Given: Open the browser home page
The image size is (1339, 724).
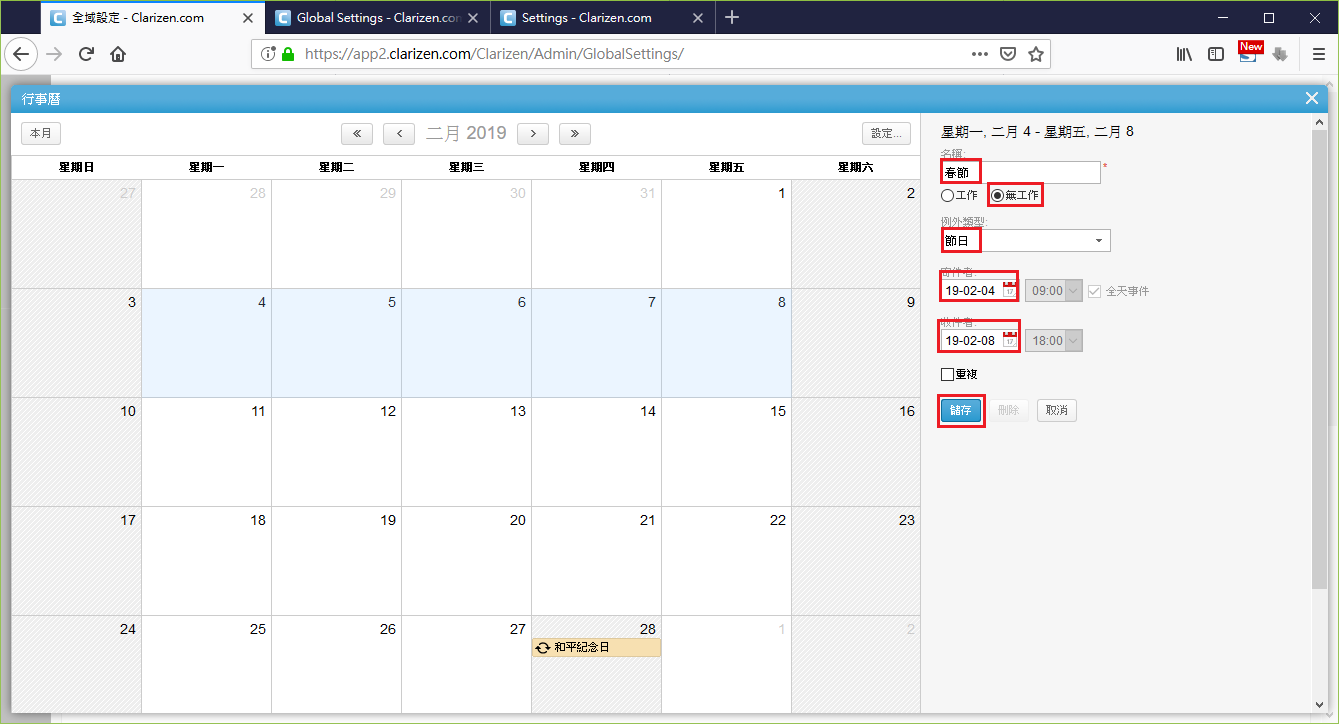Looking at the screenshot, I should [x=118, y=54].
